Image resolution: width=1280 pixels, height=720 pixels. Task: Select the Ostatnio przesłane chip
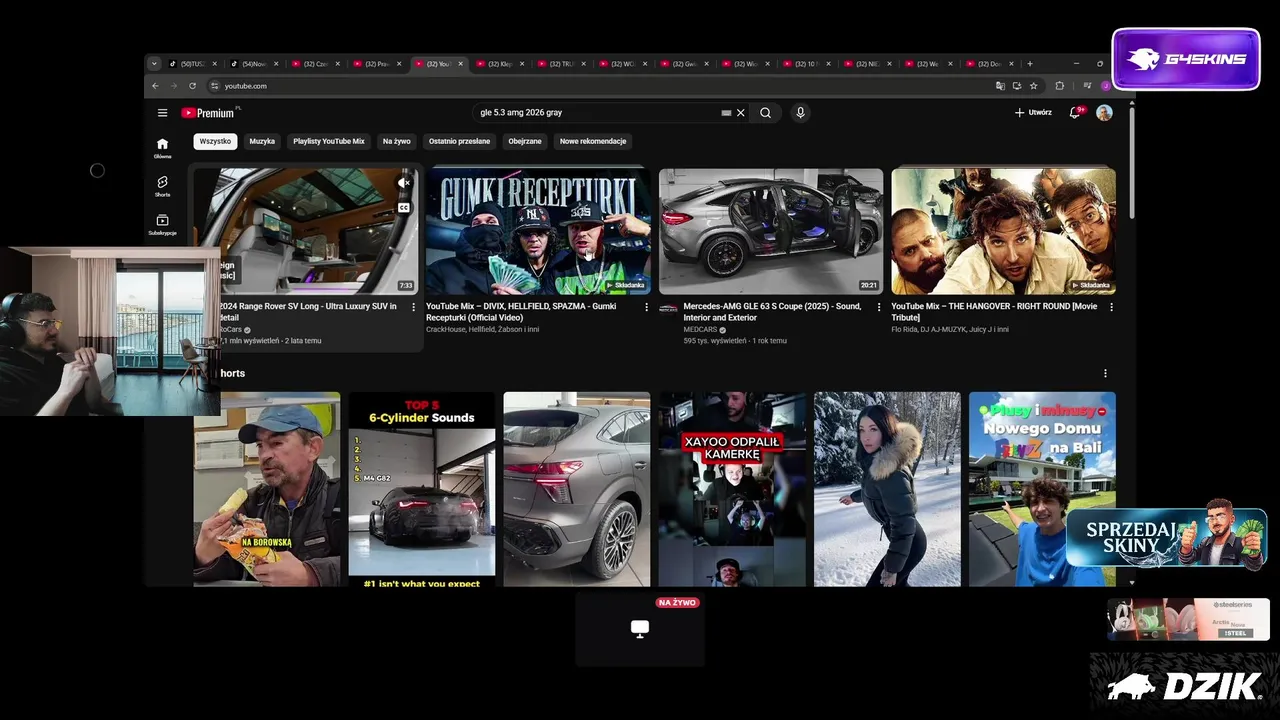(460, 141)
